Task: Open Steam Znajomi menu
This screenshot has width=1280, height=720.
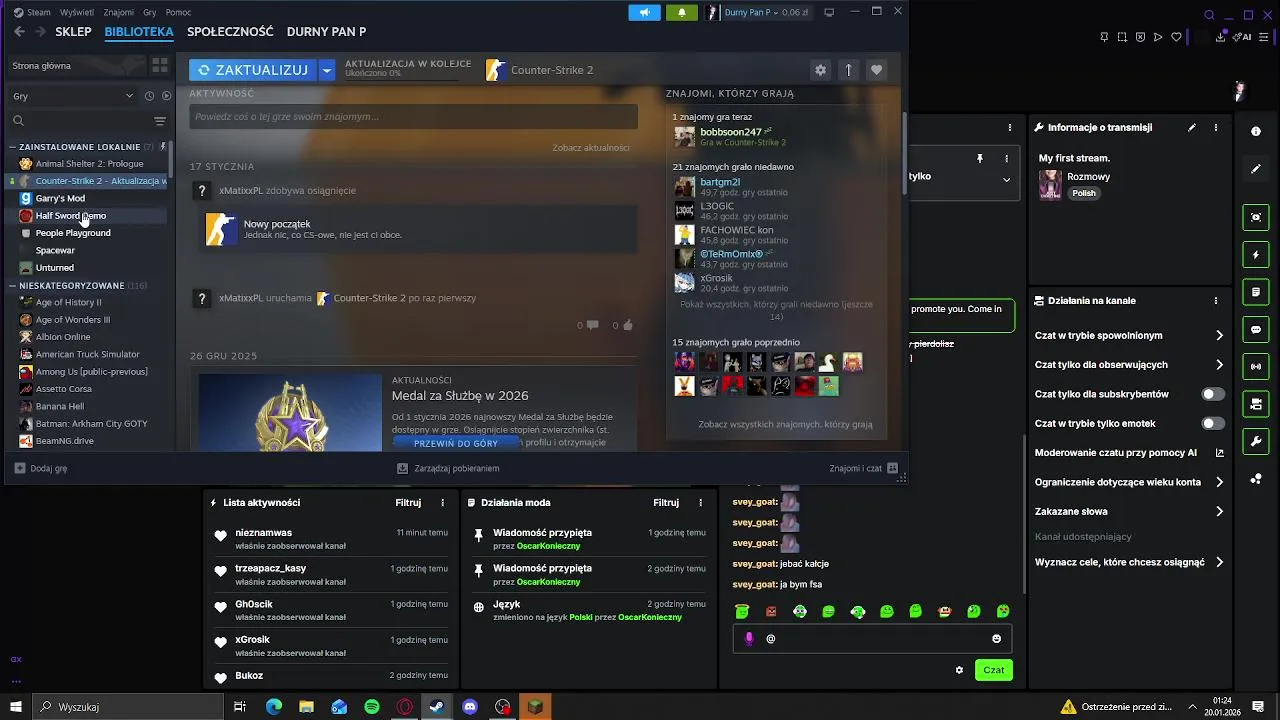Action: tap(119, 12)
